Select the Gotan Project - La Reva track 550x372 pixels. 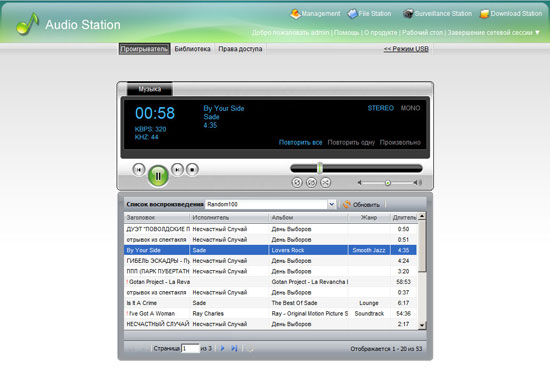tap(270, 282)
